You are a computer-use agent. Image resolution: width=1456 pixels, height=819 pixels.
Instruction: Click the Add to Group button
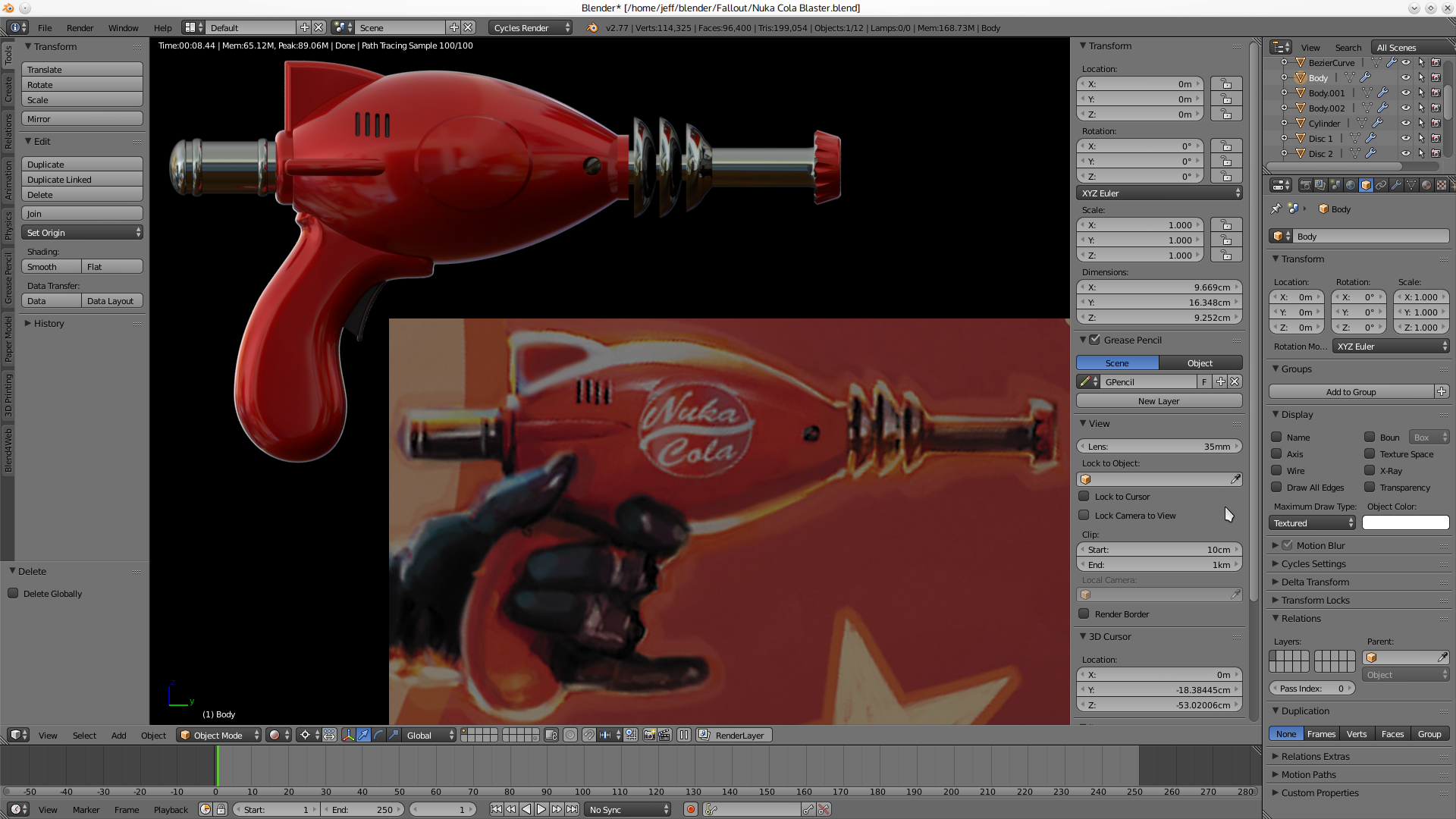1351,391
